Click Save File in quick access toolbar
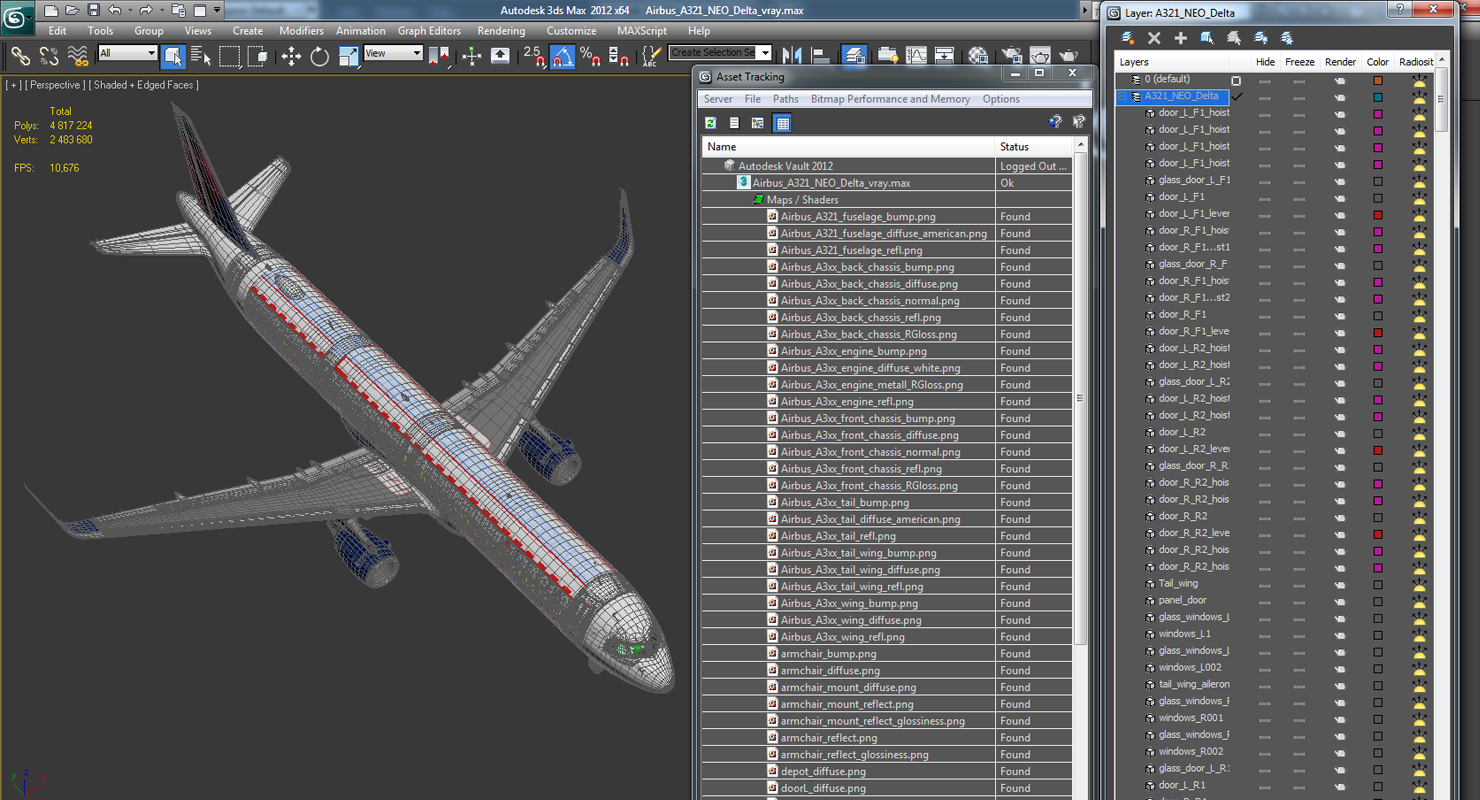 [x=93, y=10]
